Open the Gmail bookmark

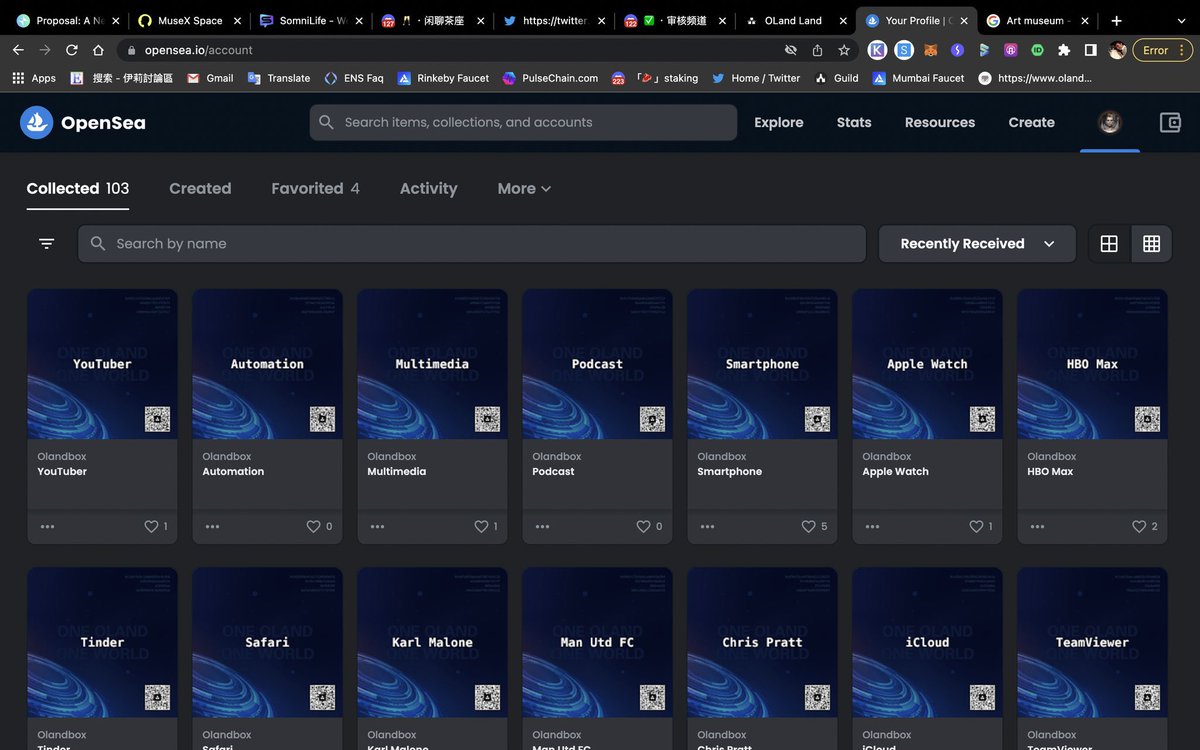point(210,78)
